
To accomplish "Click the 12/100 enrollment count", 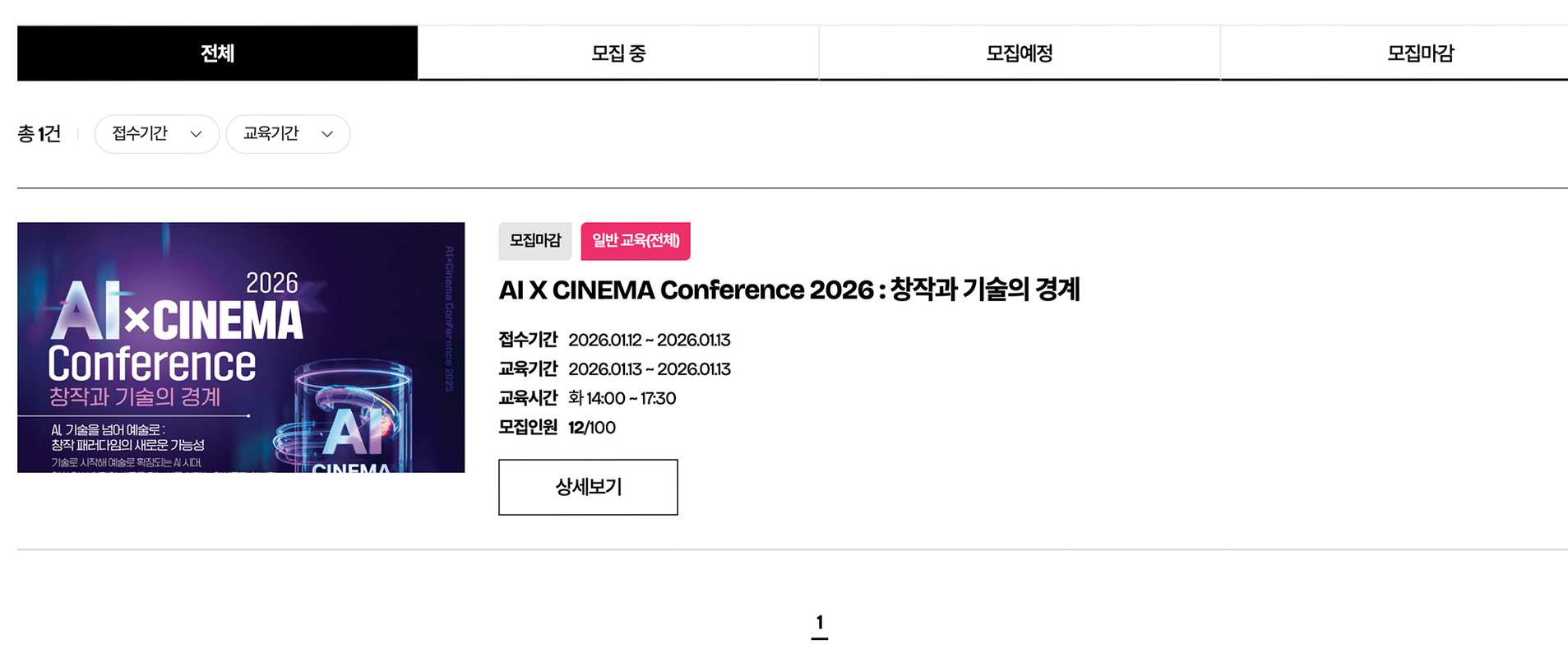I will tap(592, 428).
